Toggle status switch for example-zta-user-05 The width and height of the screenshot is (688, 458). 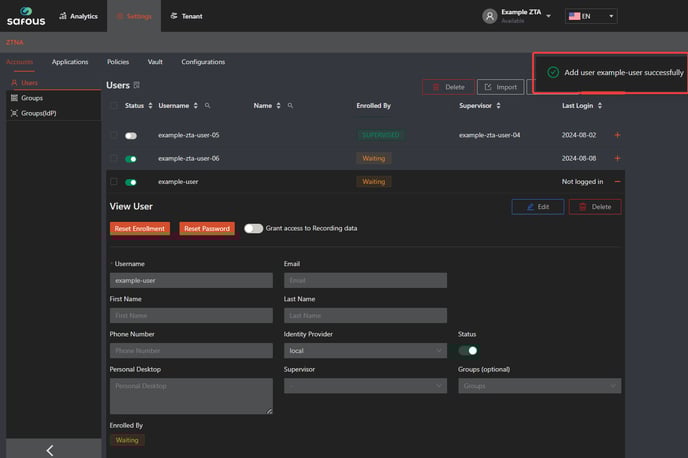[x=131, y=135]
